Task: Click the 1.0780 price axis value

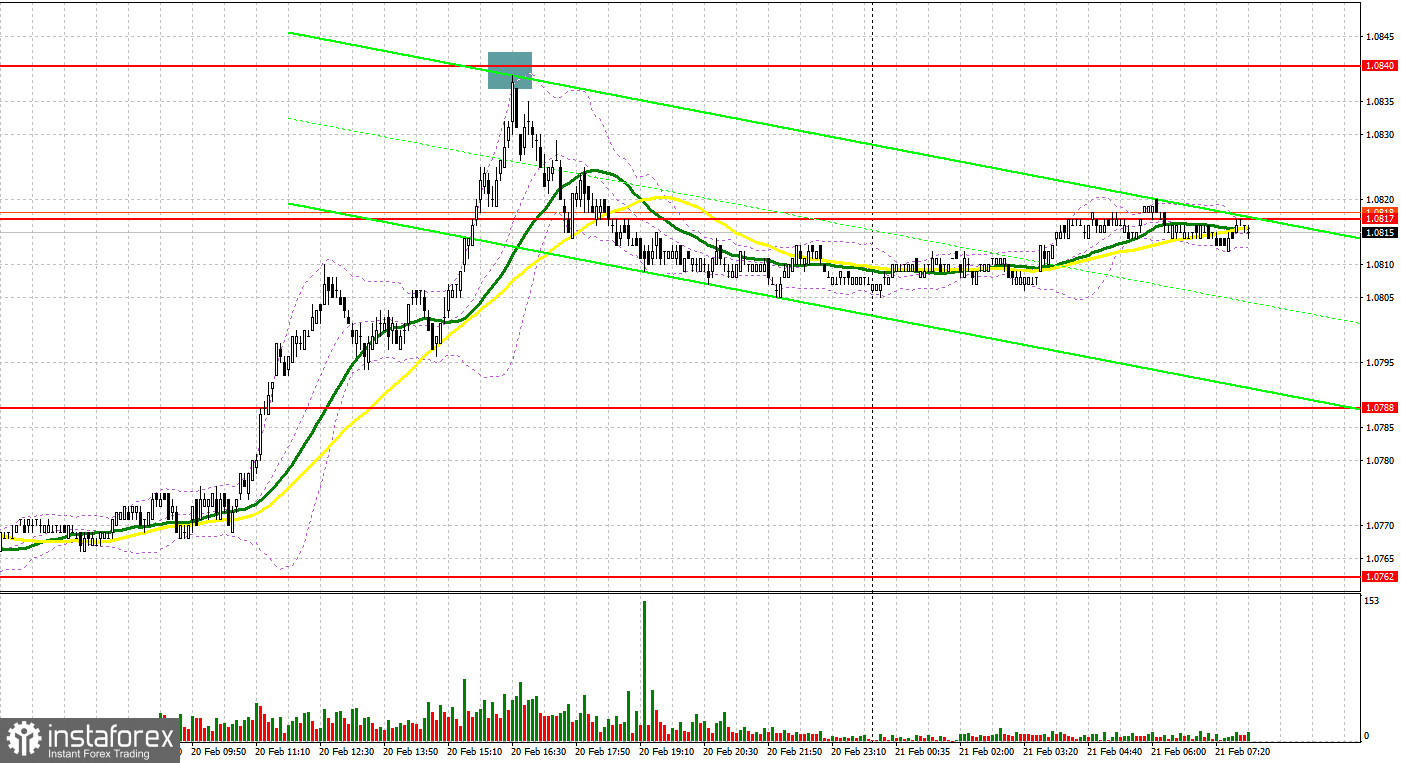Action: [1379, 460]
